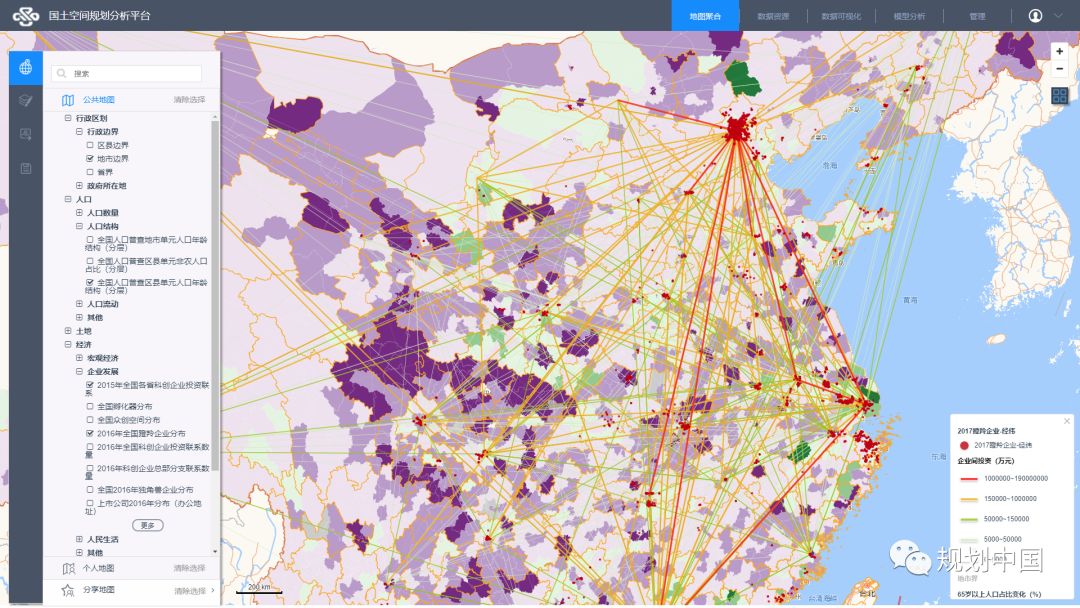
Task: Open the layers stack icon in sidebar
Action: 25,100
